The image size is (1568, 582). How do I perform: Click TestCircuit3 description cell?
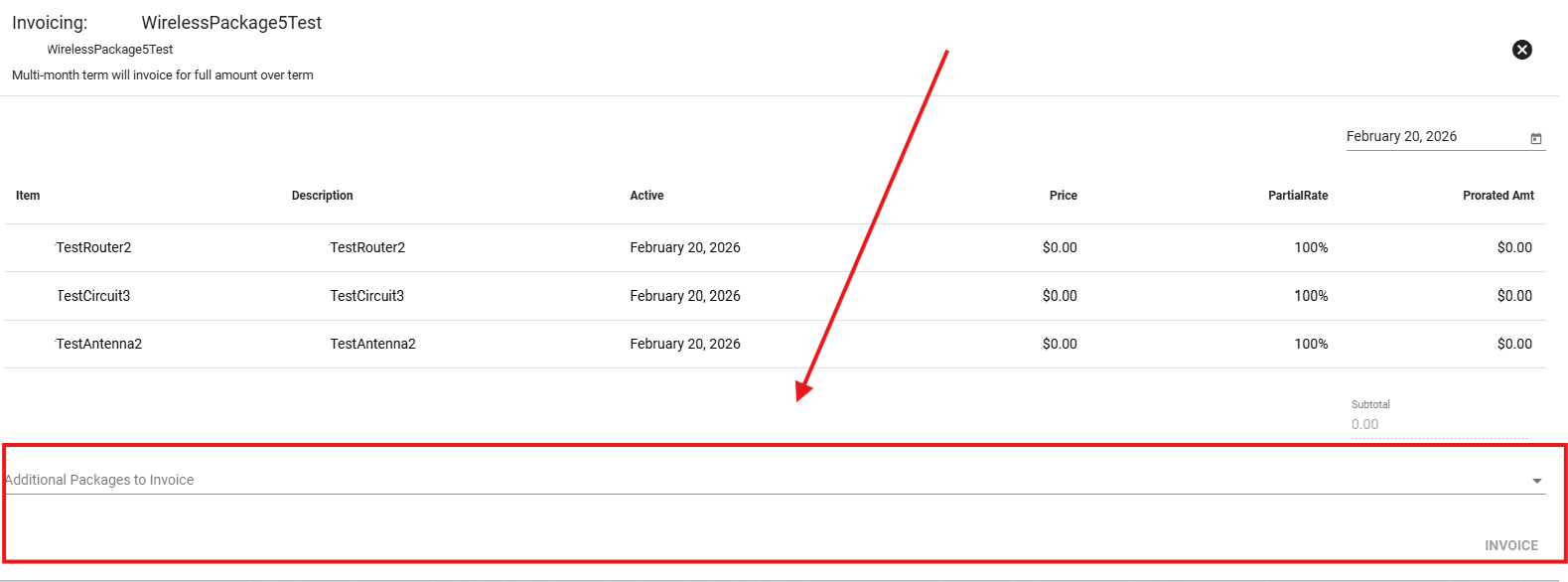[x=366, y=296]
